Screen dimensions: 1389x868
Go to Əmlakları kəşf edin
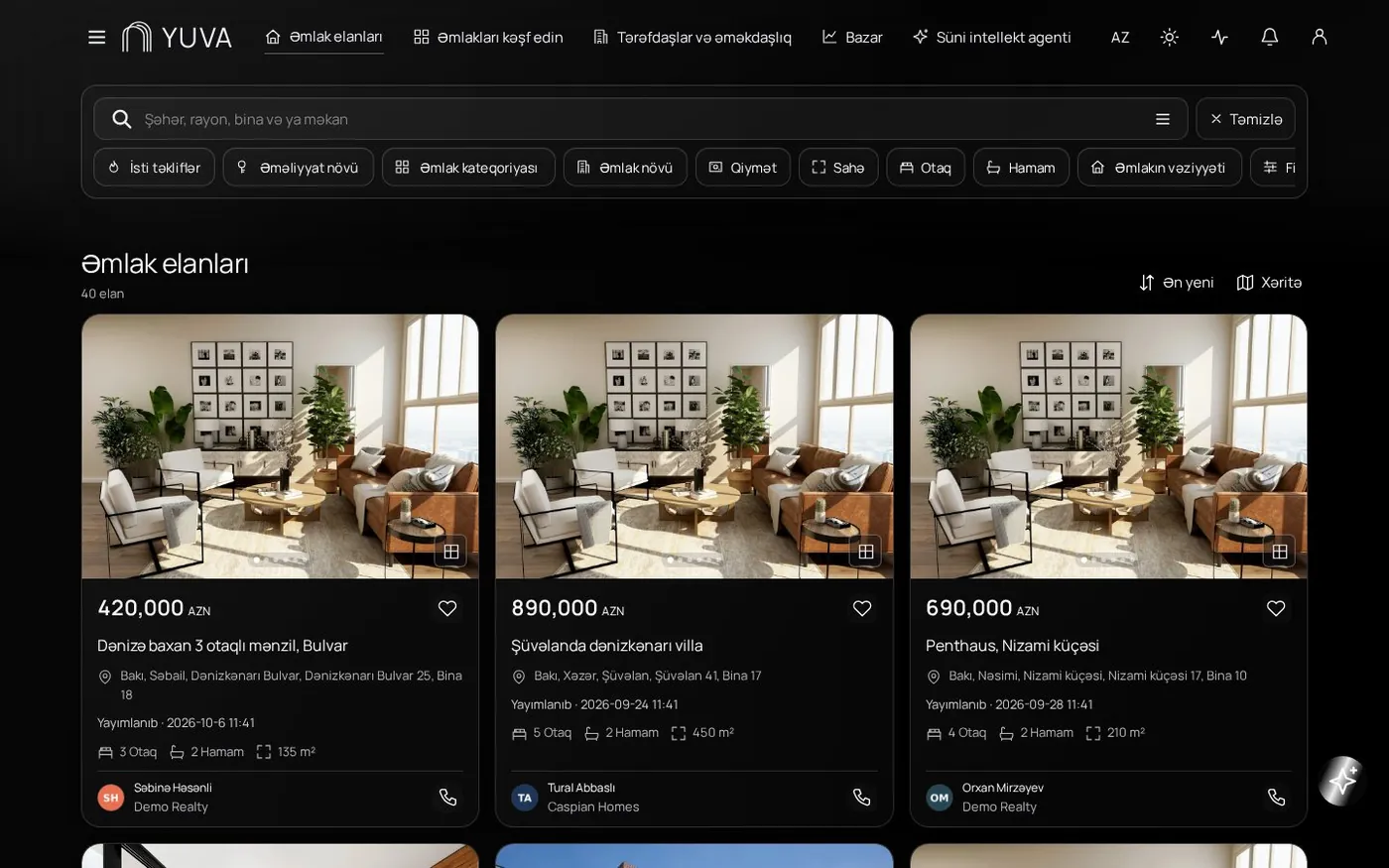coord(488,37)
